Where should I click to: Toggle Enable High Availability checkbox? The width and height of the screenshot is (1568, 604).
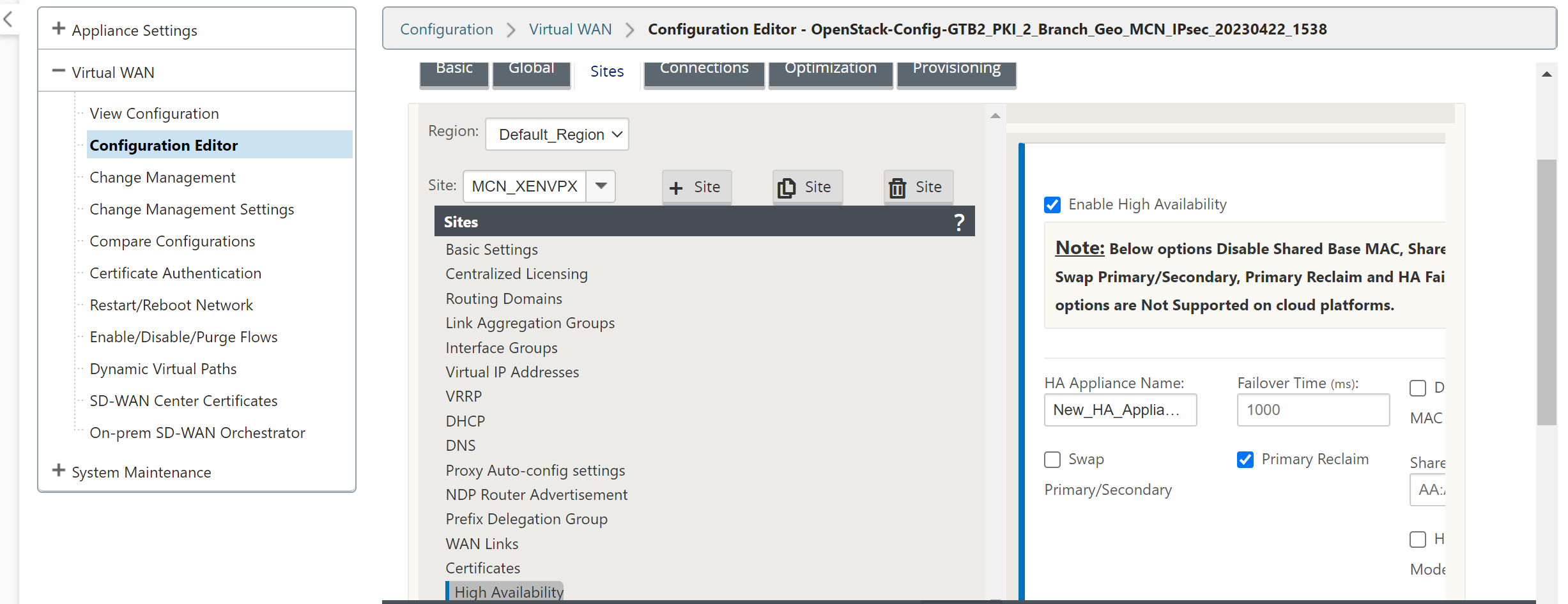coord(1052,204)
